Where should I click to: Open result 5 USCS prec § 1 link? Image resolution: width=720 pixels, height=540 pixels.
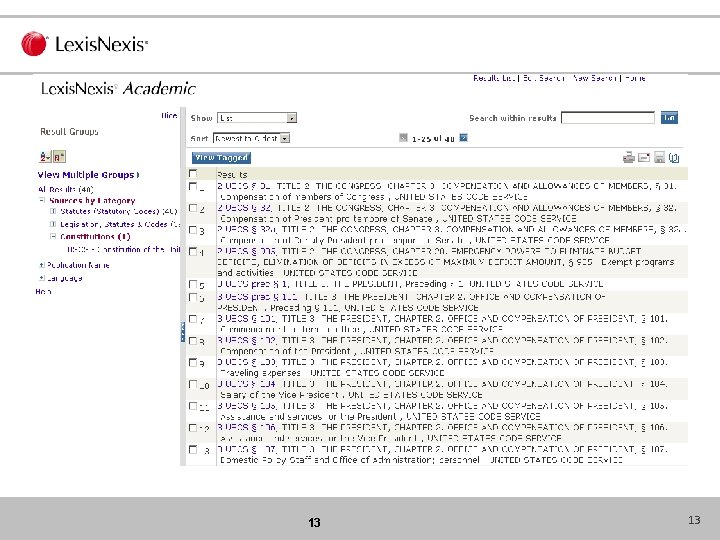[x=252, y=284]
